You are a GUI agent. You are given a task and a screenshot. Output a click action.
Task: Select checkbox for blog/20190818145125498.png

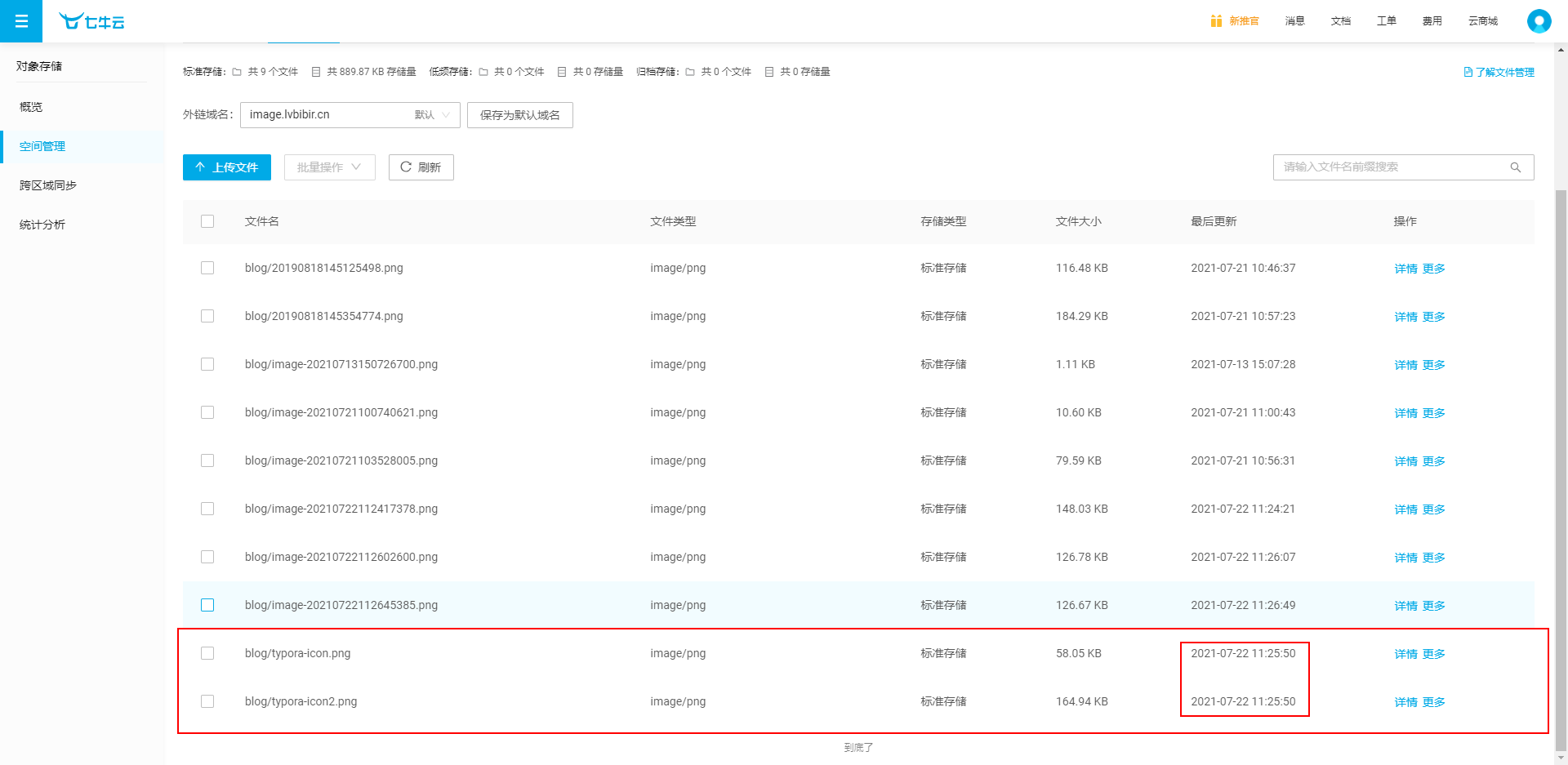[x=207, y=268]
